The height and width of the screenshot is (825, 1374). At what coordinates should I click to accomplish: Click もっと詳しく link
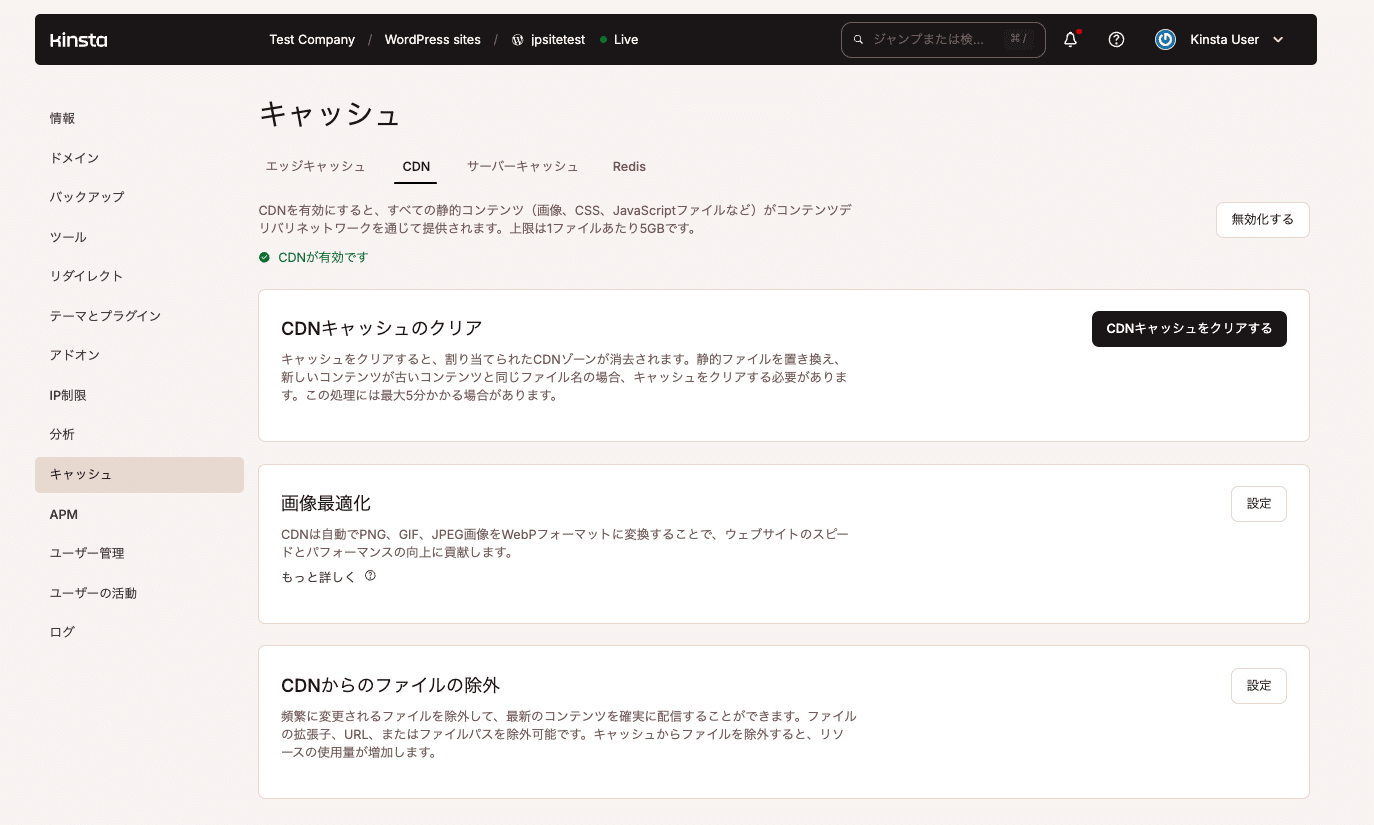tap(319, 577)
